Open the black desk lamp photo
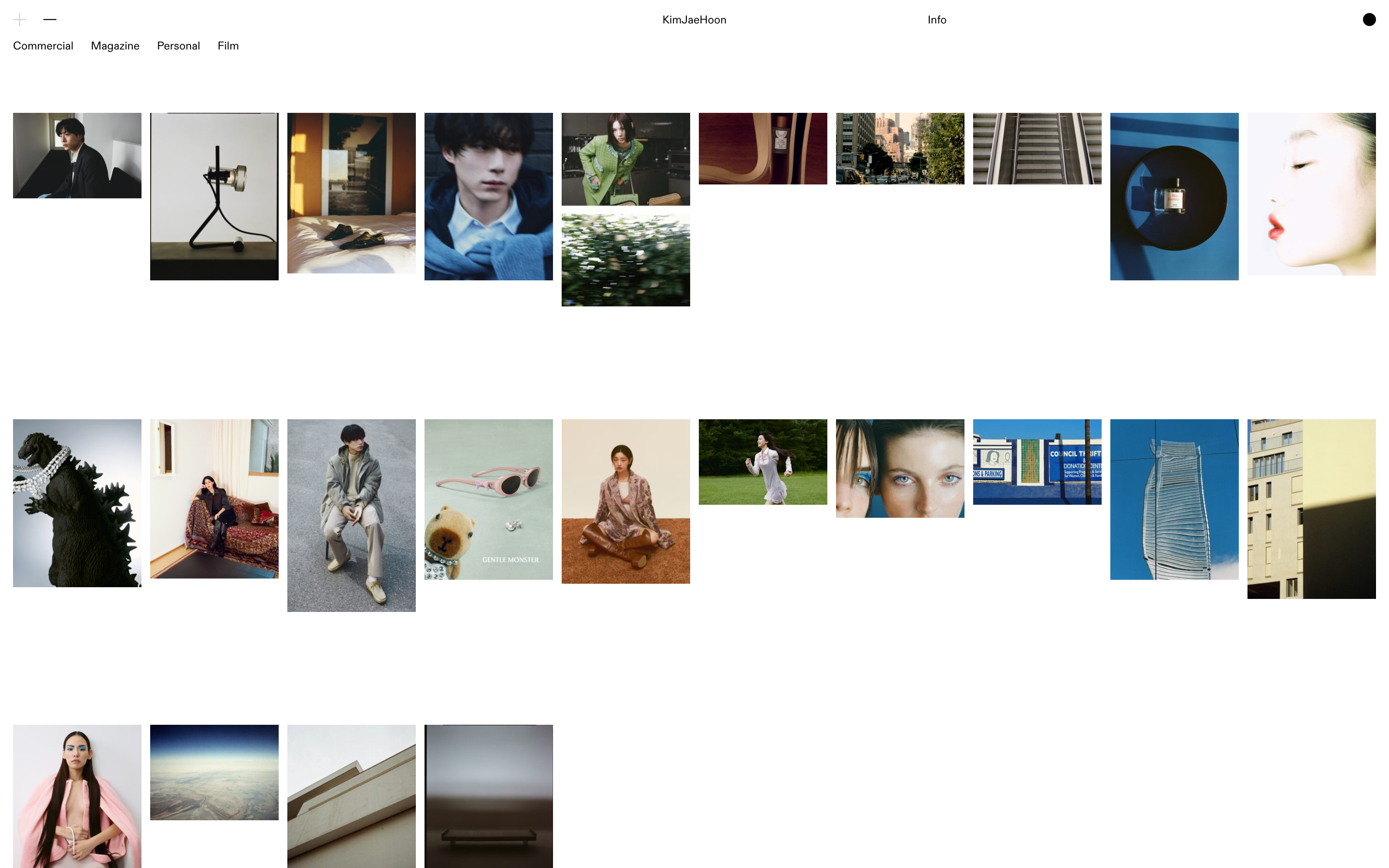 (x=214, y=196)
